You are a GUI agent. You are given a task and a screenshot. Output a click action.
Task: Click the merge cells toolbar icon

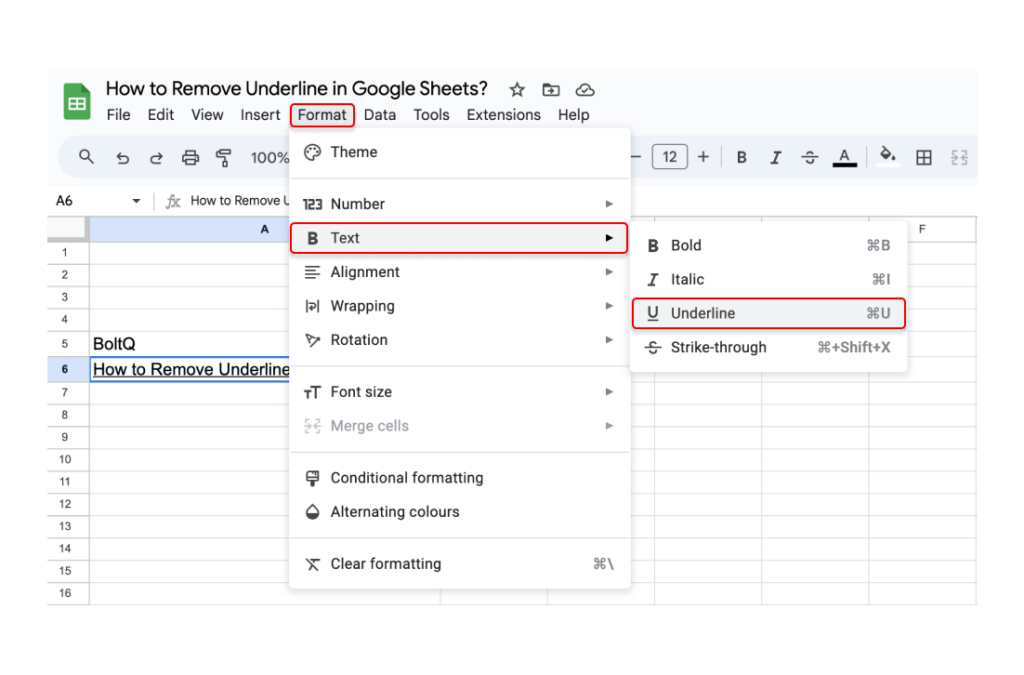point(959,157)
